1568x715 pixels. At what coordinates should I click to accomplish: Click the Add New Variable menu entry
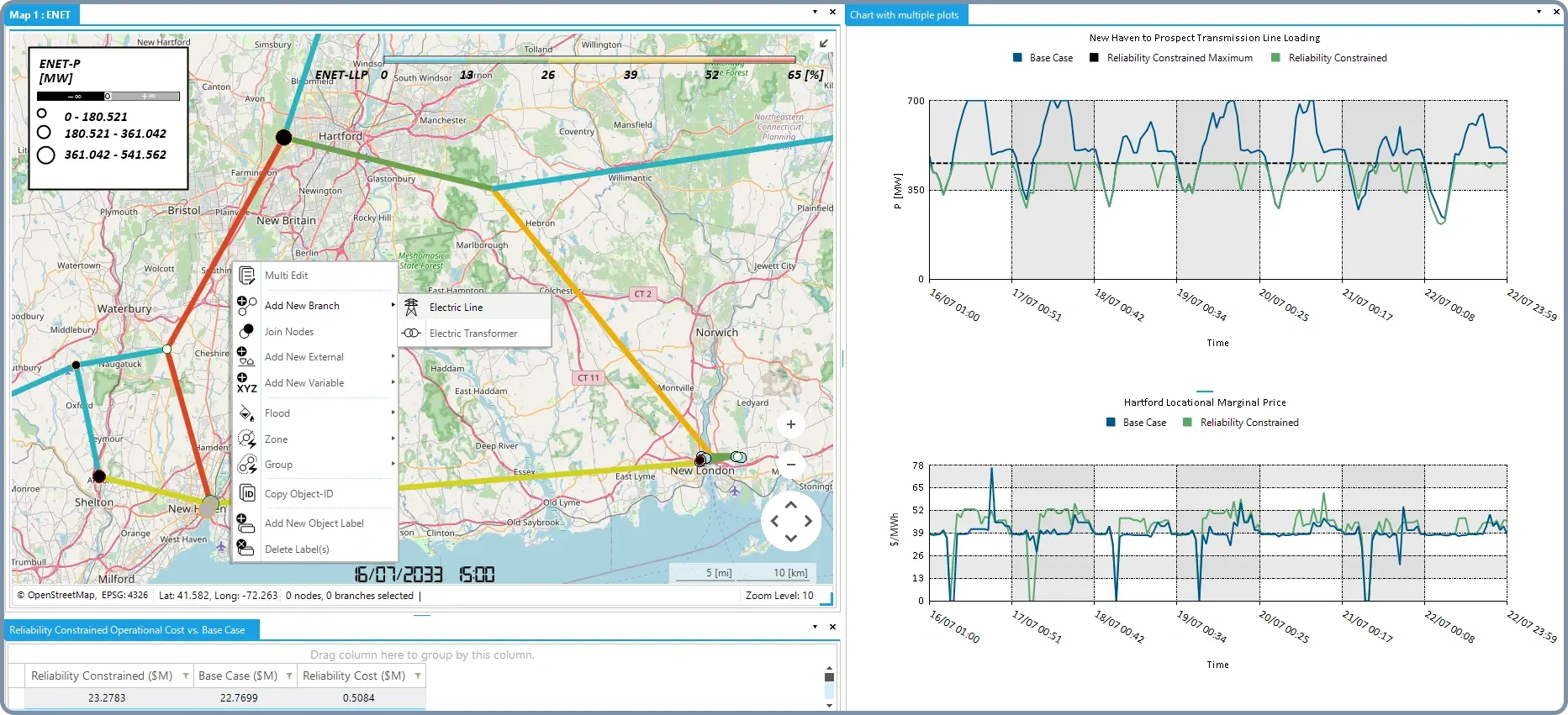[x=304, y=383]
